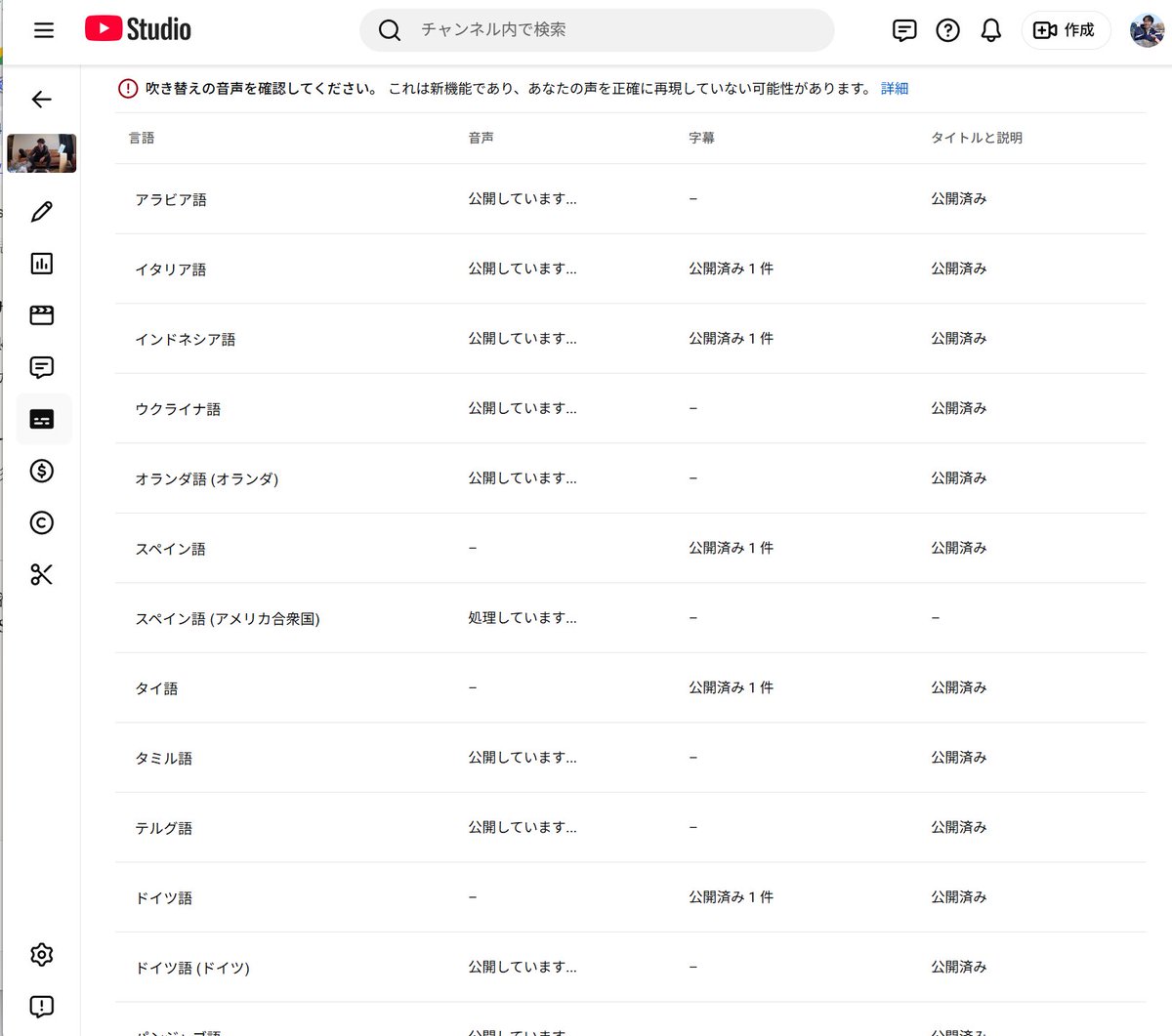Select the Editor film-strip icon

[41, 314]
